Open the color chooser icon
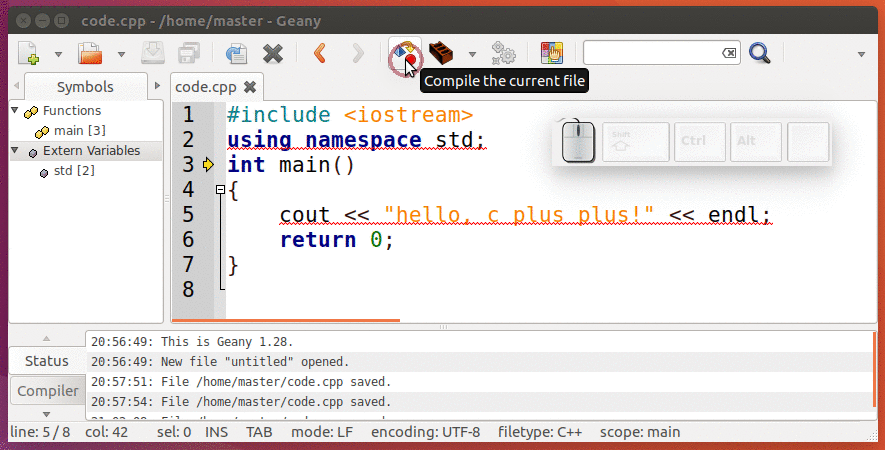The height and width of the screenshot is (450, 885). [551, 53]
